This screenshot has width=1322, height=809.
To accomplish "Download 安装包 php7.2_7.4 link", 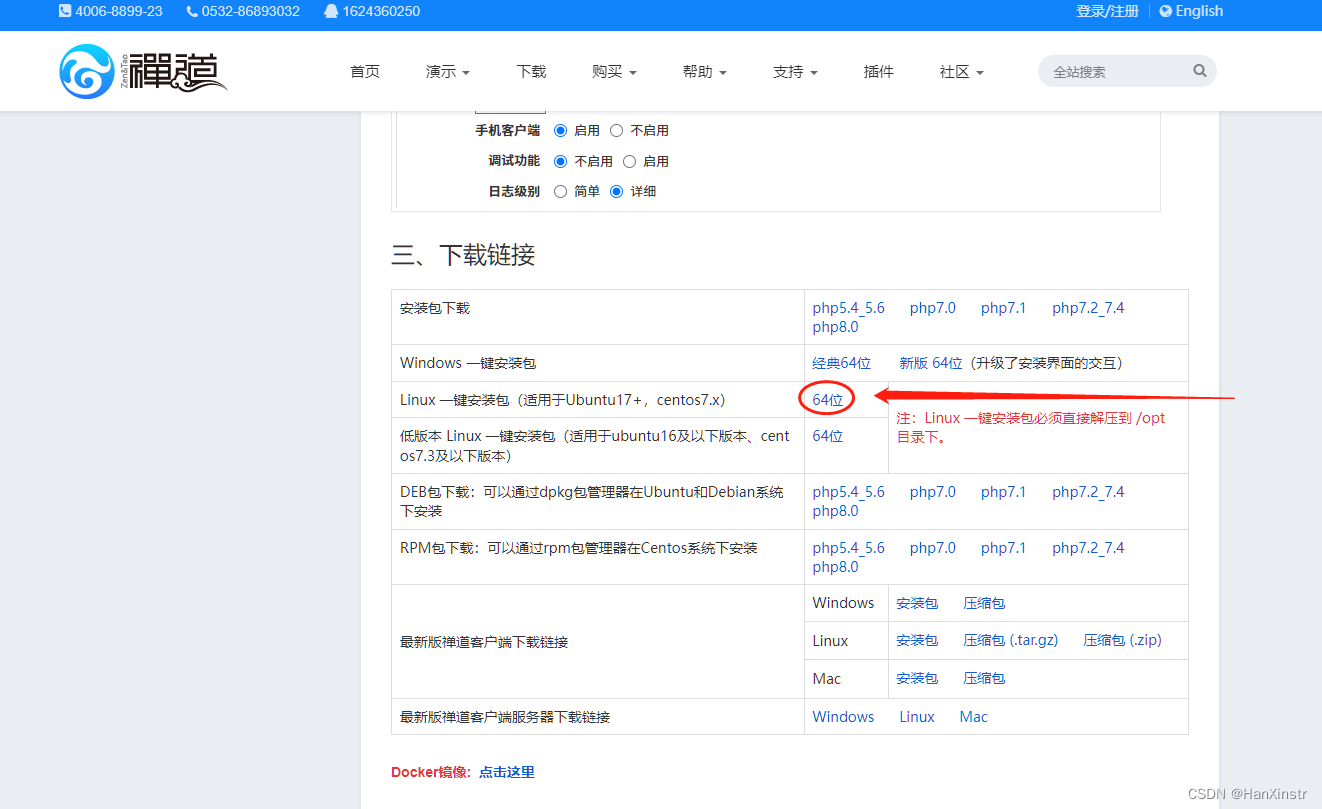I will pos(1088,308).
